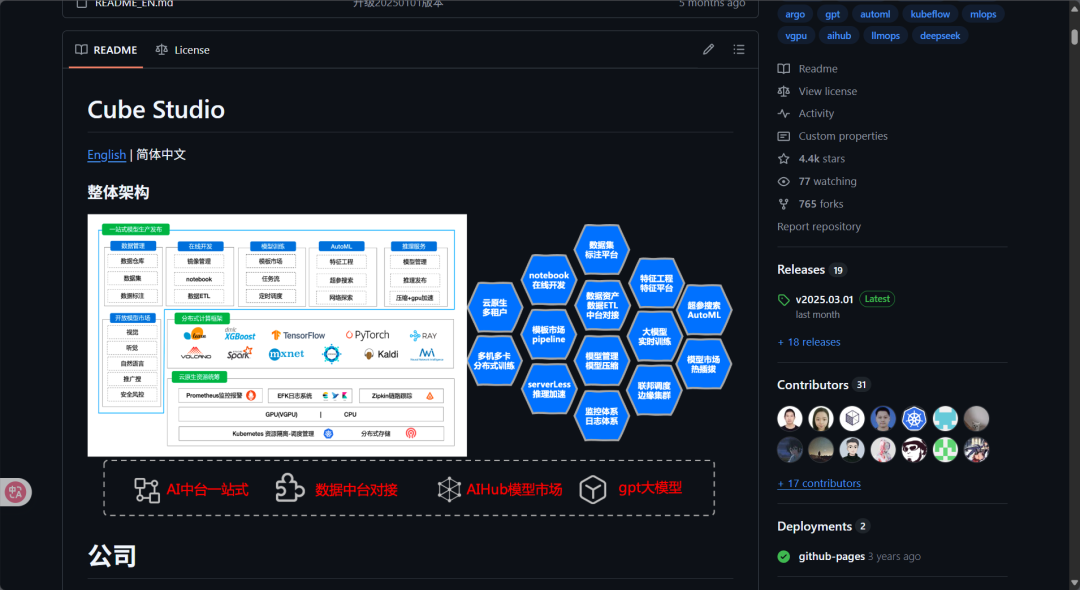The image size is (1080, 590).
Task: Open the green pixel identicon avatar
Action: pyautogui.click(x=945, y=450)
